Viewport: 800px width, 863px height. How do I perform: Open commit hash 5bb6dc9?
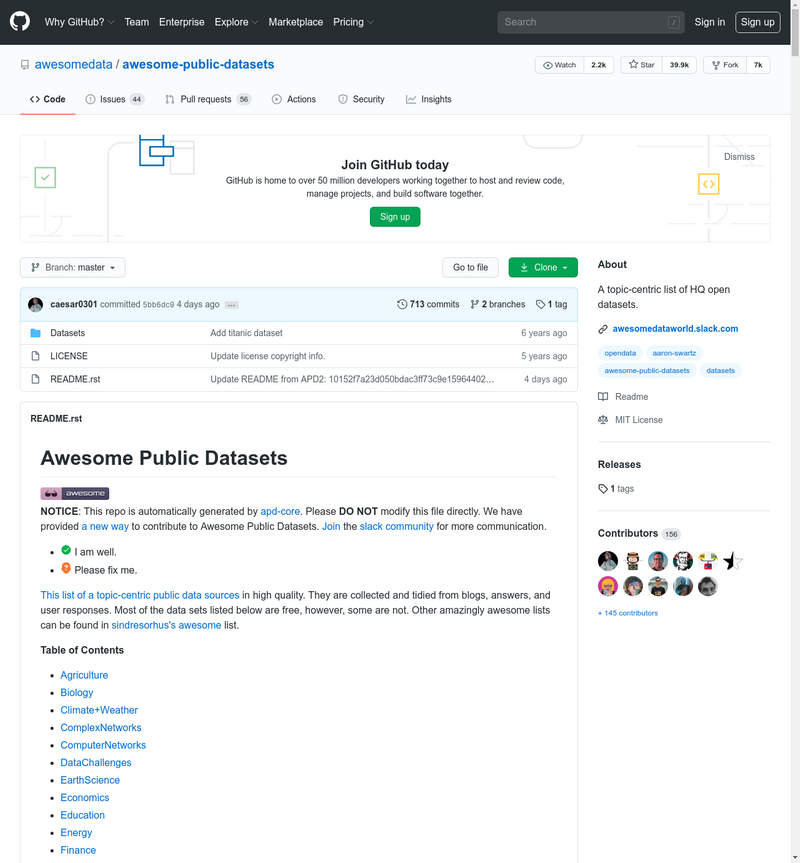point(158,305)
